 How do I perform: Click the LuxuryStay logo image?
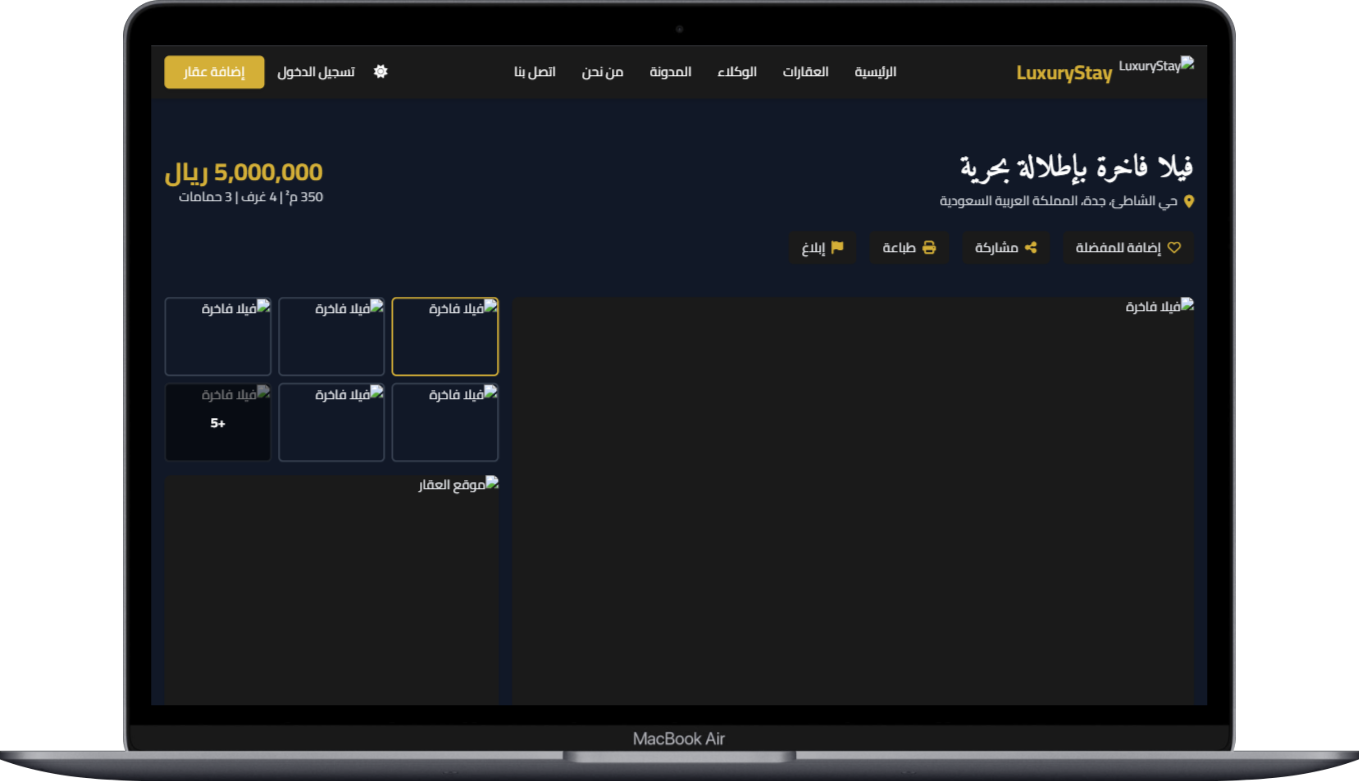click(1156, 66)
